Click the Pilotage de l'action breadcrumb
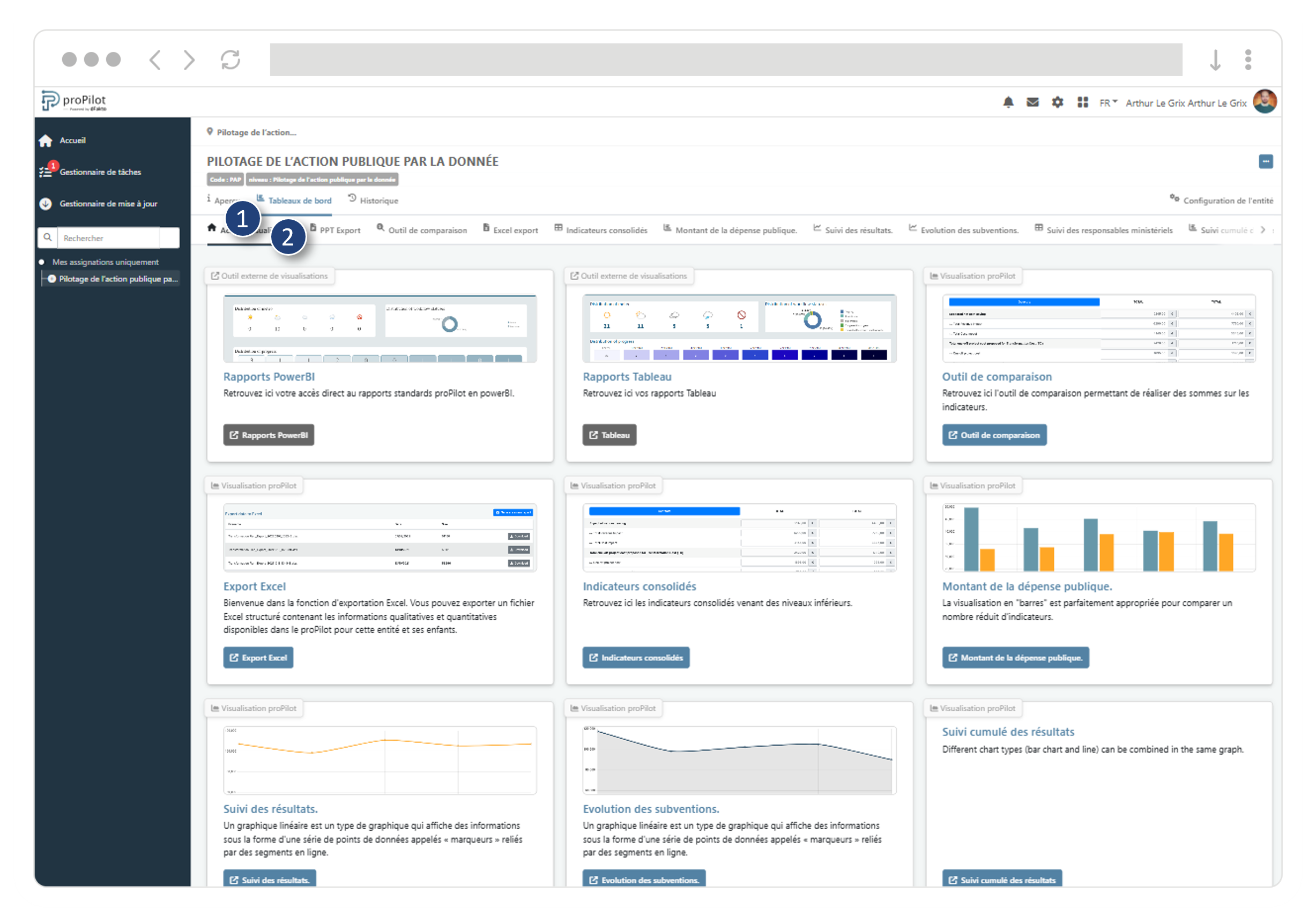The image size is (1316, 923). click(251, 132)
